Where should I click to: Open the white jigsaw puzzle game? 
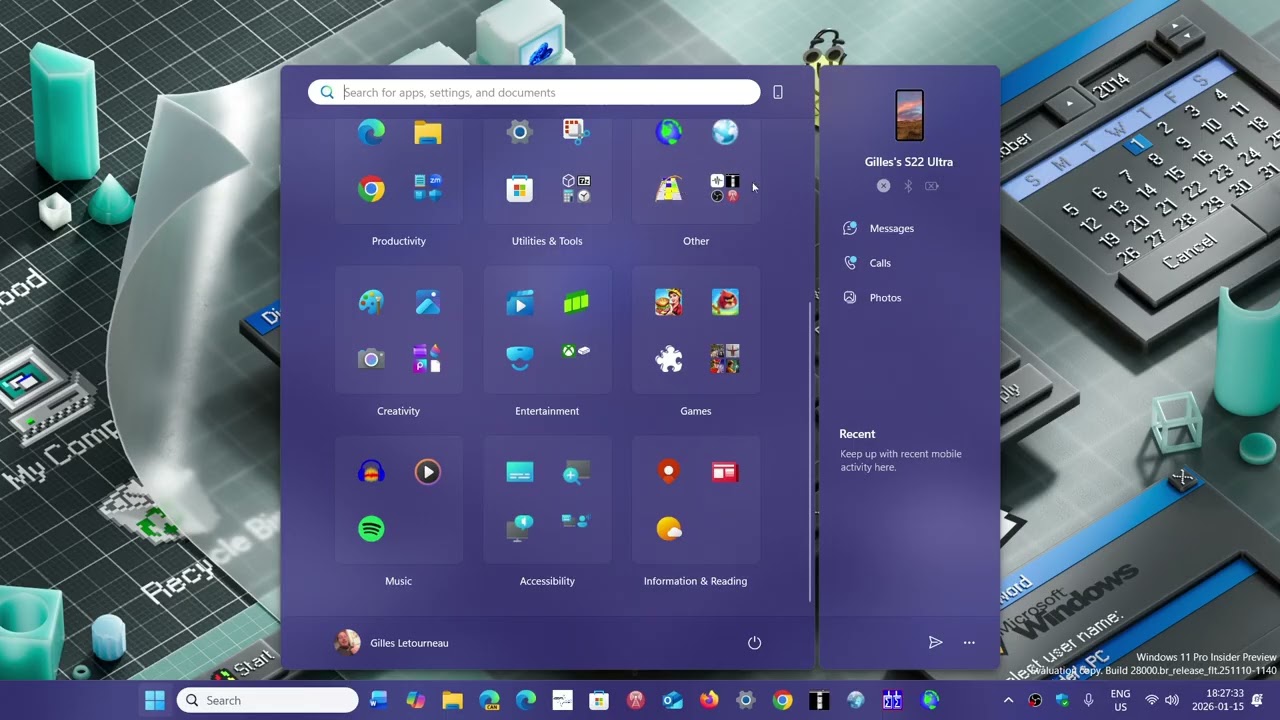669,359
